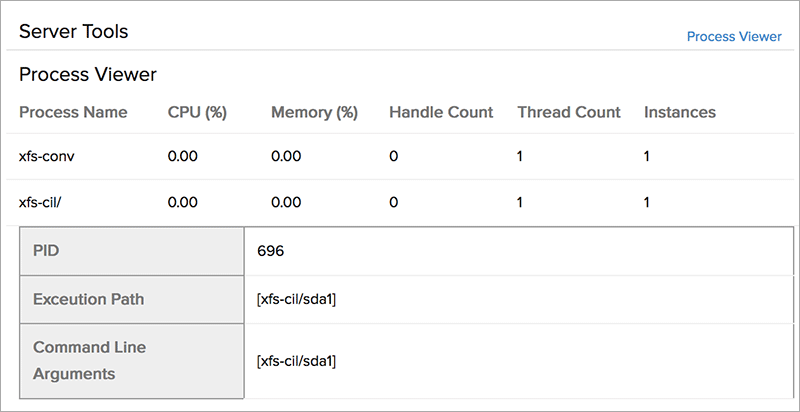Click the Process Viewer section title
Screen dimensions: 800x412
point(87,74)
